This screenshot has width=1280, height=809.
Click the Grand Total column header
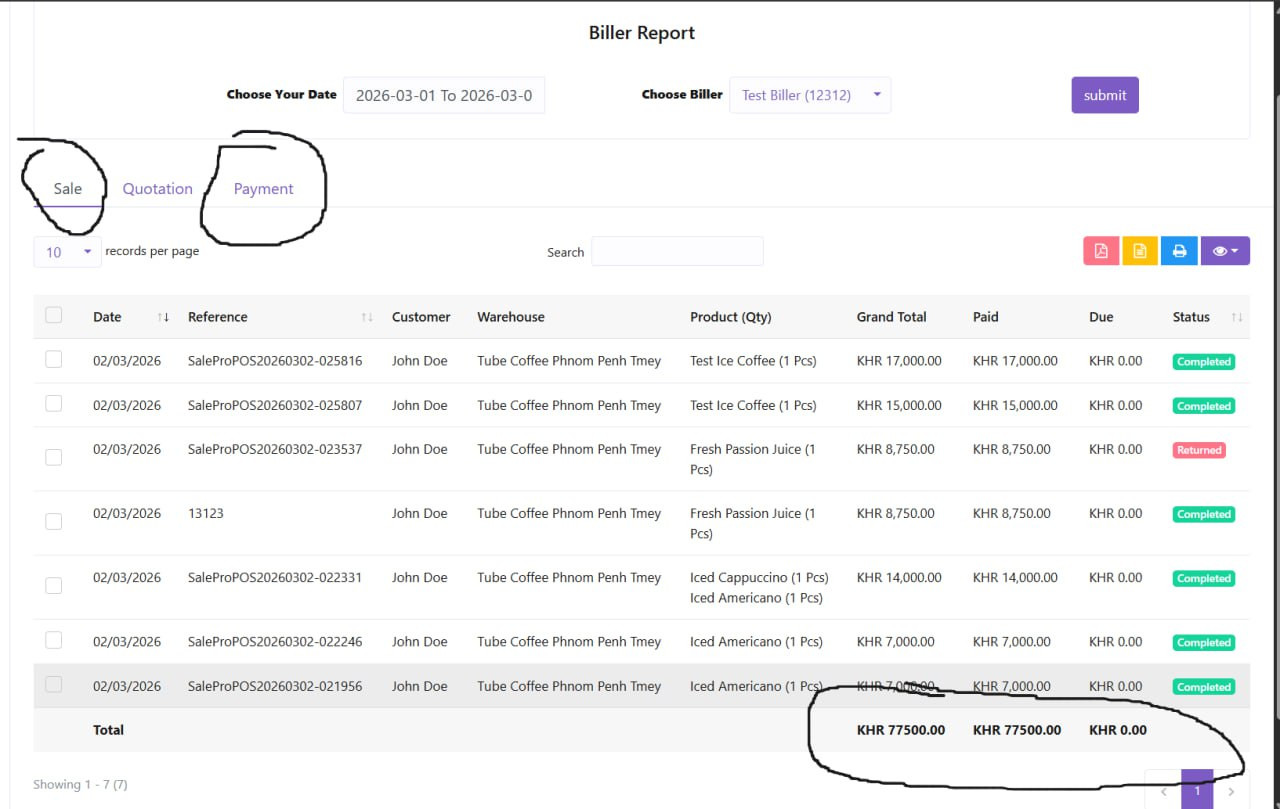[892, 317]
